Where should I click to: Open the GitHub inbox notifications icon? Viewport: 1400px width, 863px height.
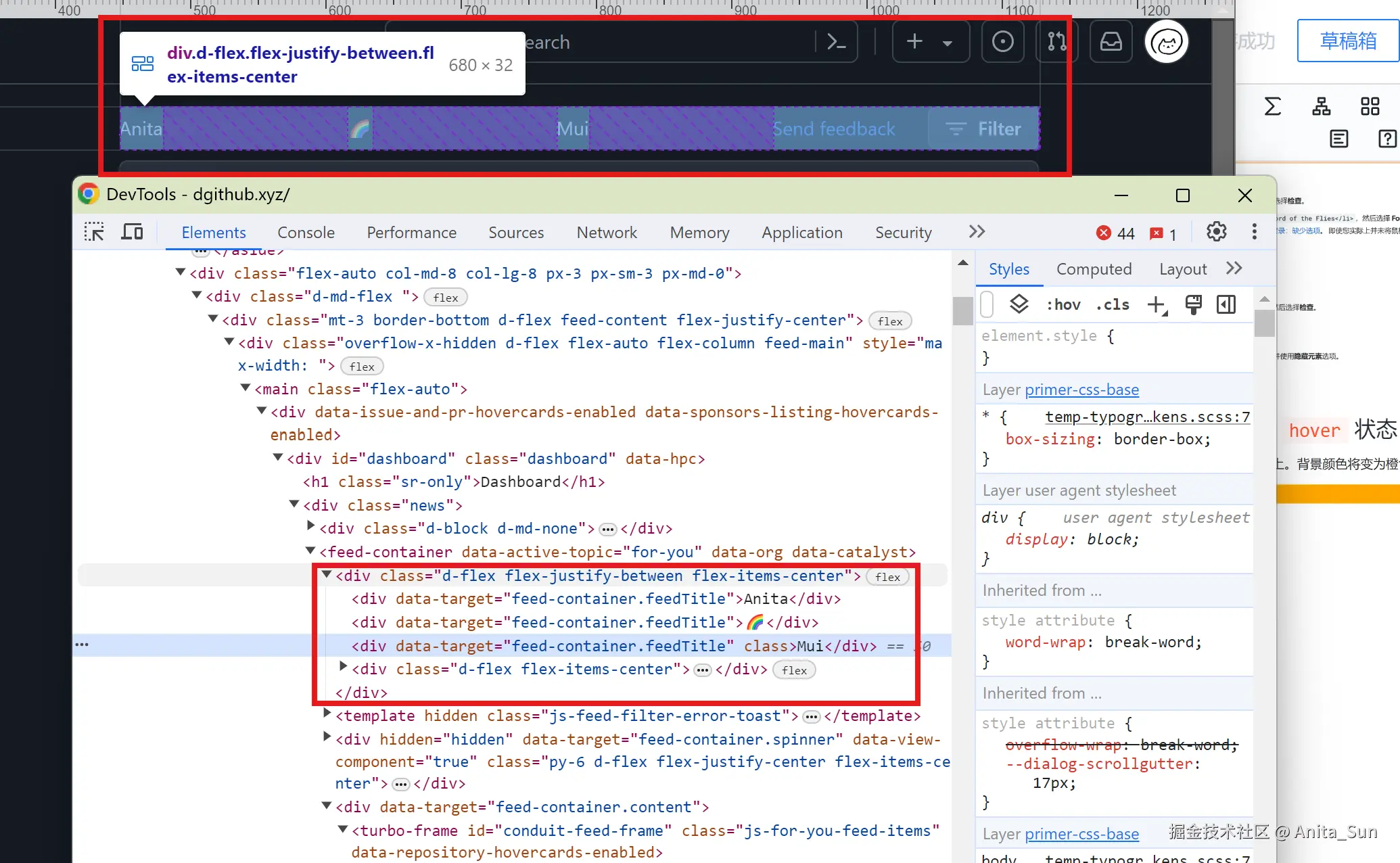(x=1111, y=42)
